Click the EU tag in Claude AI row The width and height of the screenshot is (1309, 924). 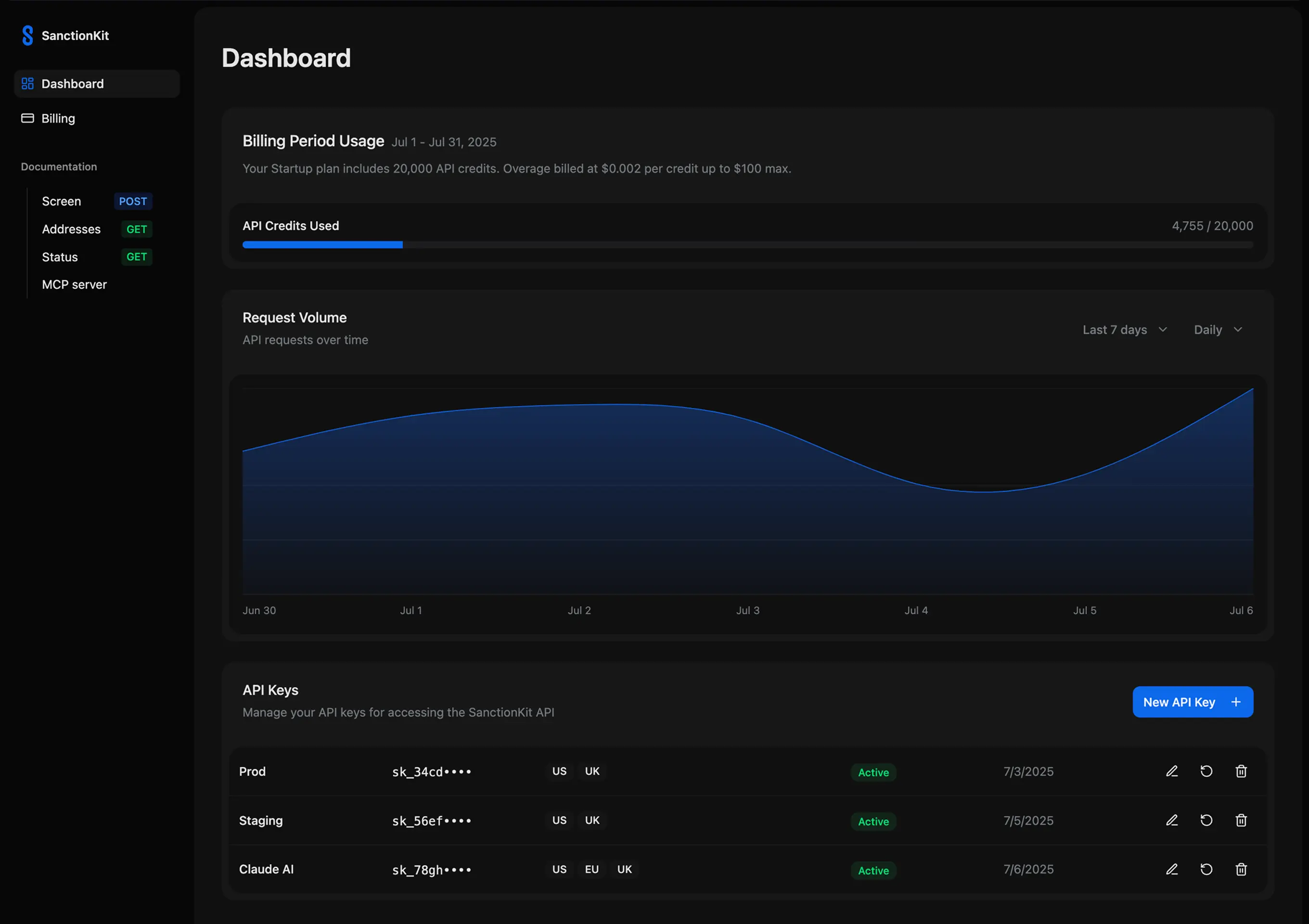pos(592,869)
